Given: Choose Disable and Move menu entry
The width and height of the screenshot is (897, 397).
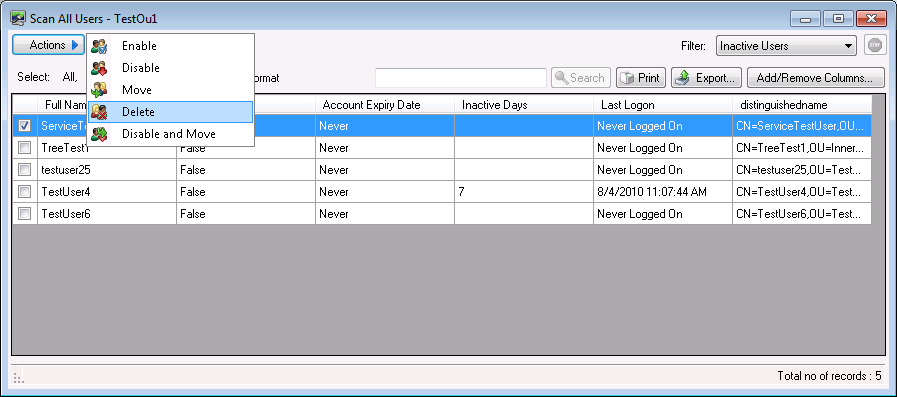Looking at the screenshot, I should click(170, 134).
